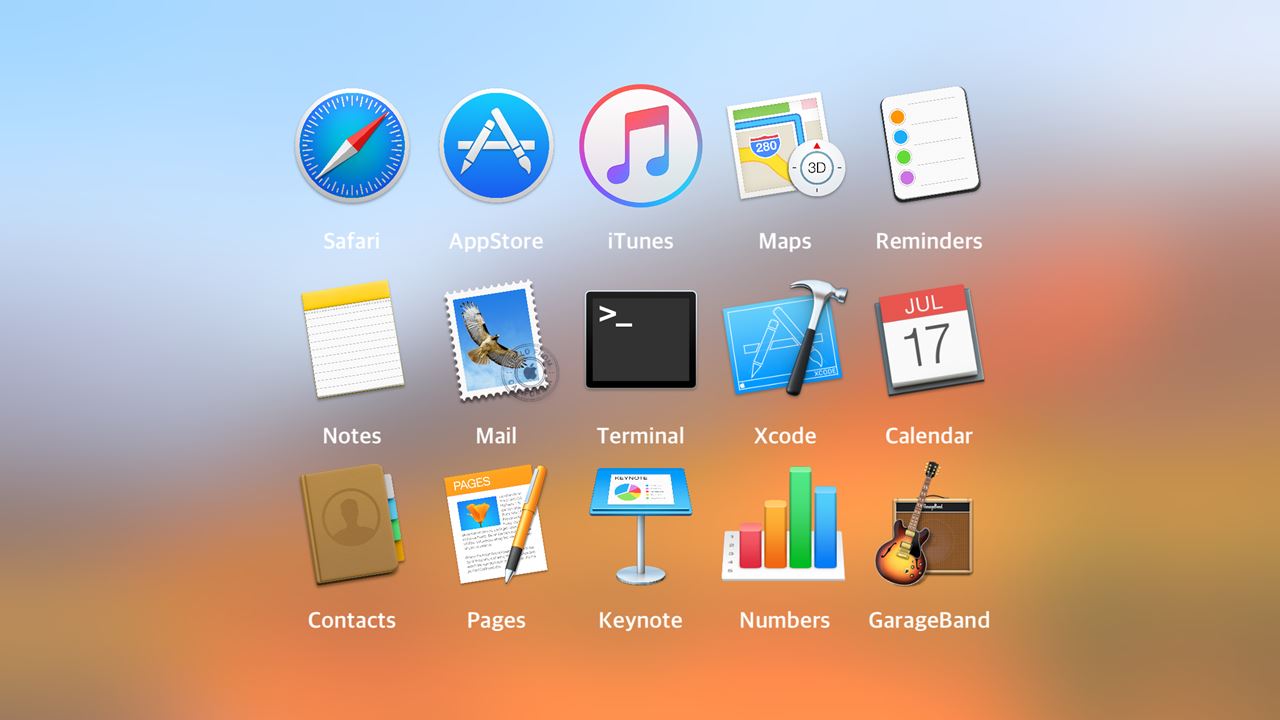1280x720 pixels.
Task: Click the iTunes label text
Action: click(x=641, y=241)
